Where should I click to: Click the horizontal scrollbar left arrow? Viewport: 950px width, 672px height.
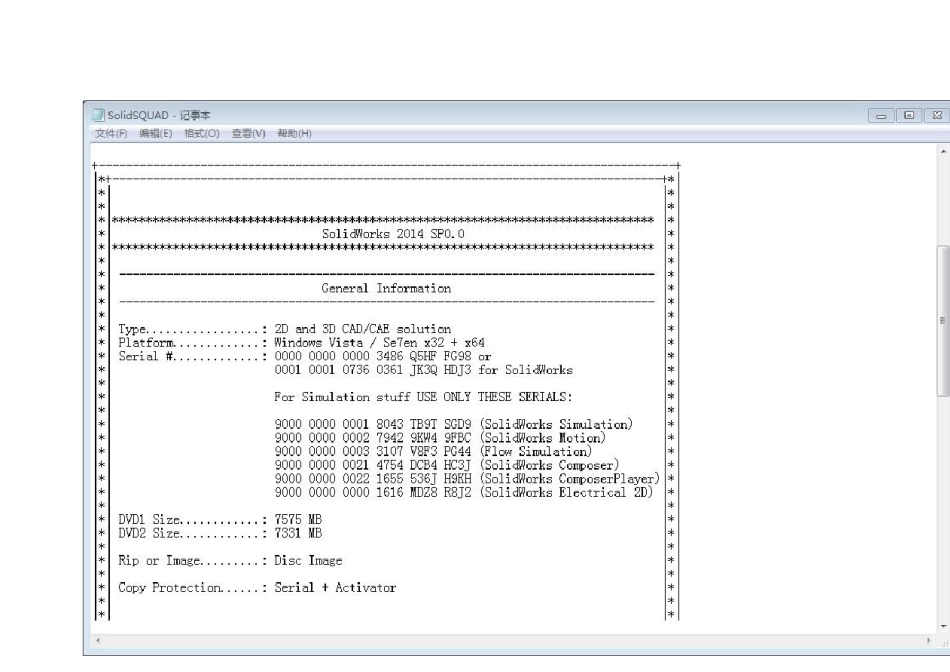click(98, 640)
